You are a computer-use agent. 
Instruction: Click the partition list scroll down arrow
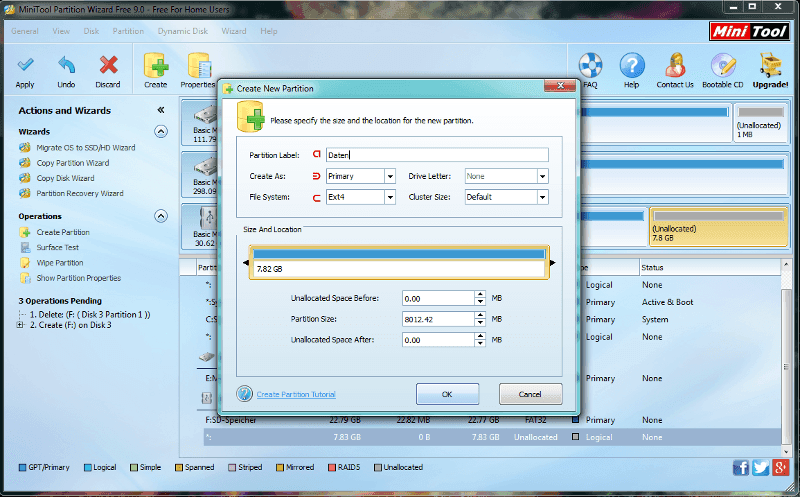point(786,451)
